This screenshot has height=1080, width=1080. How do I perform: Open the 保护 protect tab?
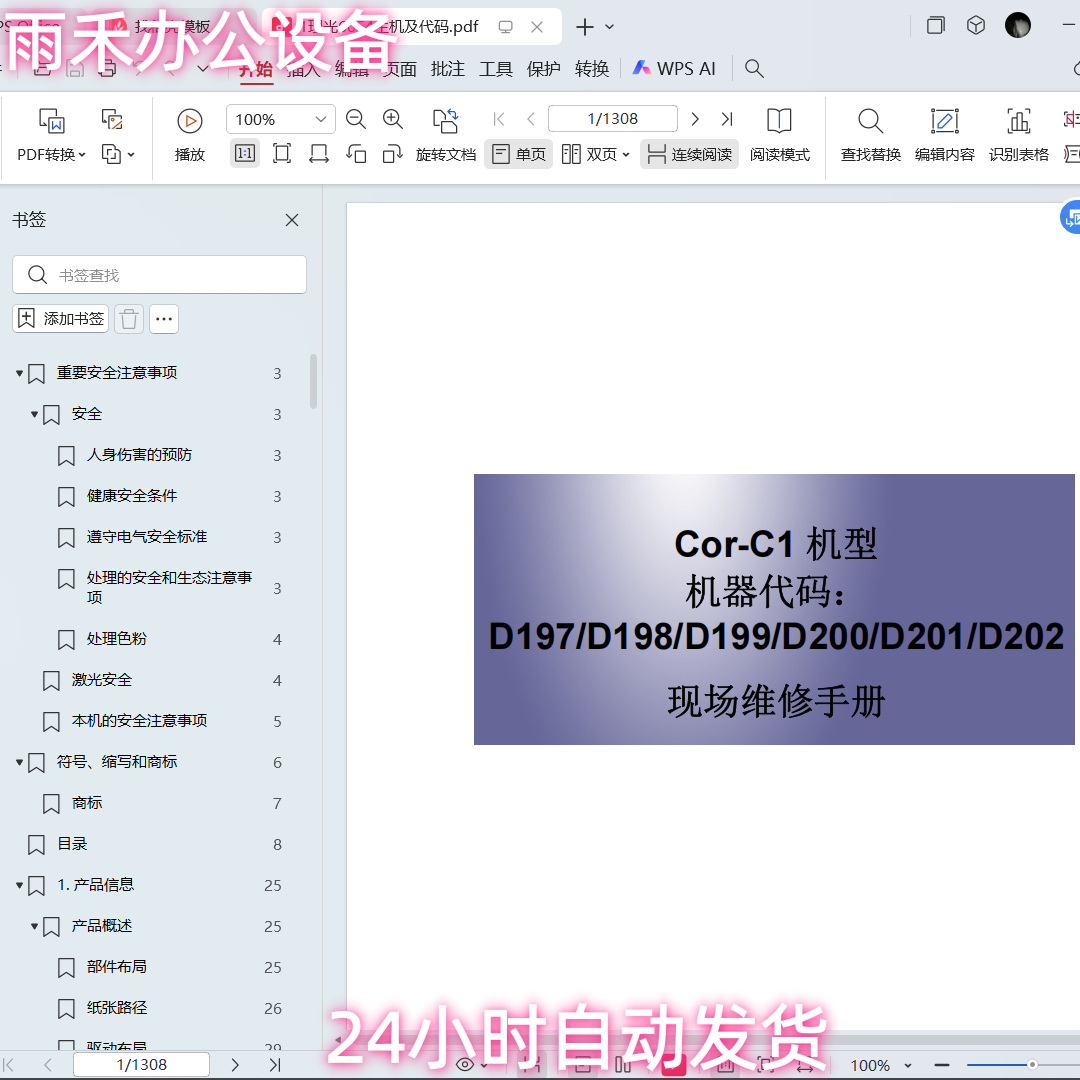tap(543, 69)
